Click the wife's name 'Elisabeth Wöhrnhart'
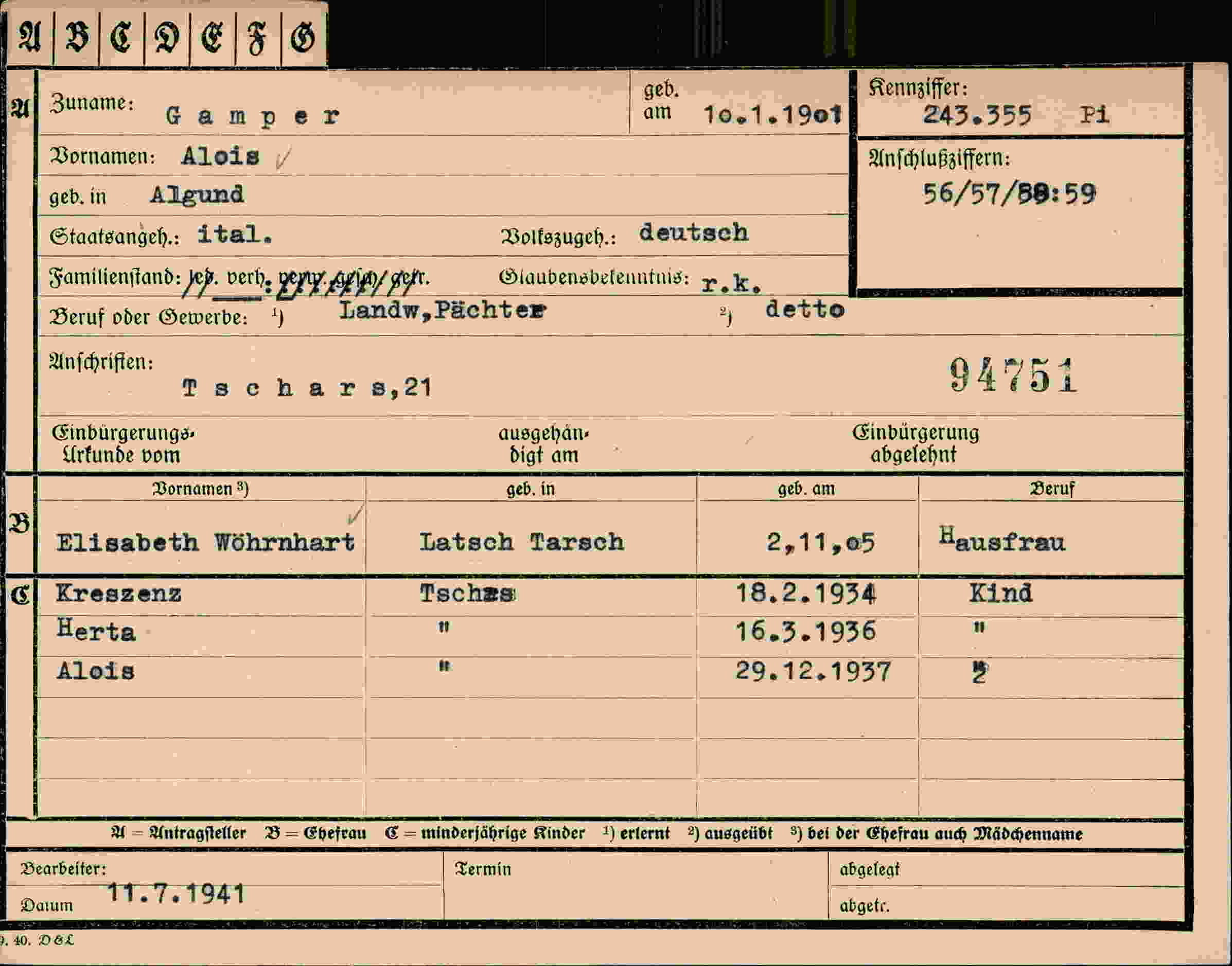 tap(205, 543)
